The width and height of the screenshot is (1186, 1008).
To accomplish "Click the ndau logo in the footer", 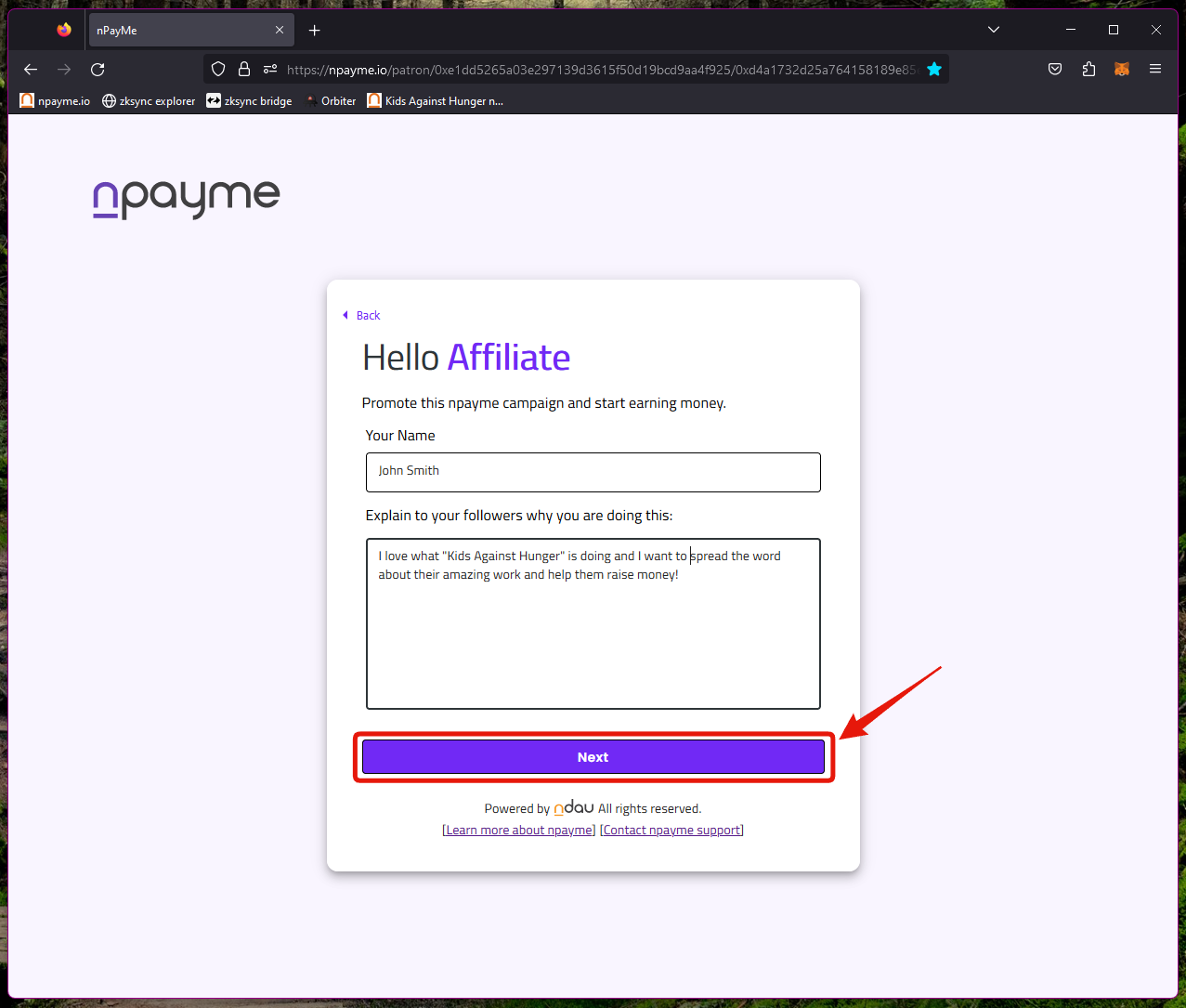I will point(574,807).
